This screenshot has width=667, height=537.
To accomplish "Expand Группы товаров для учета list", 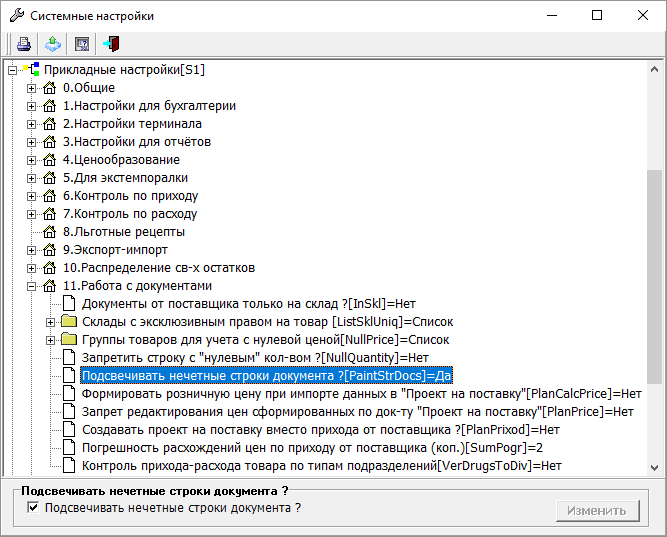I will point(50,340).
